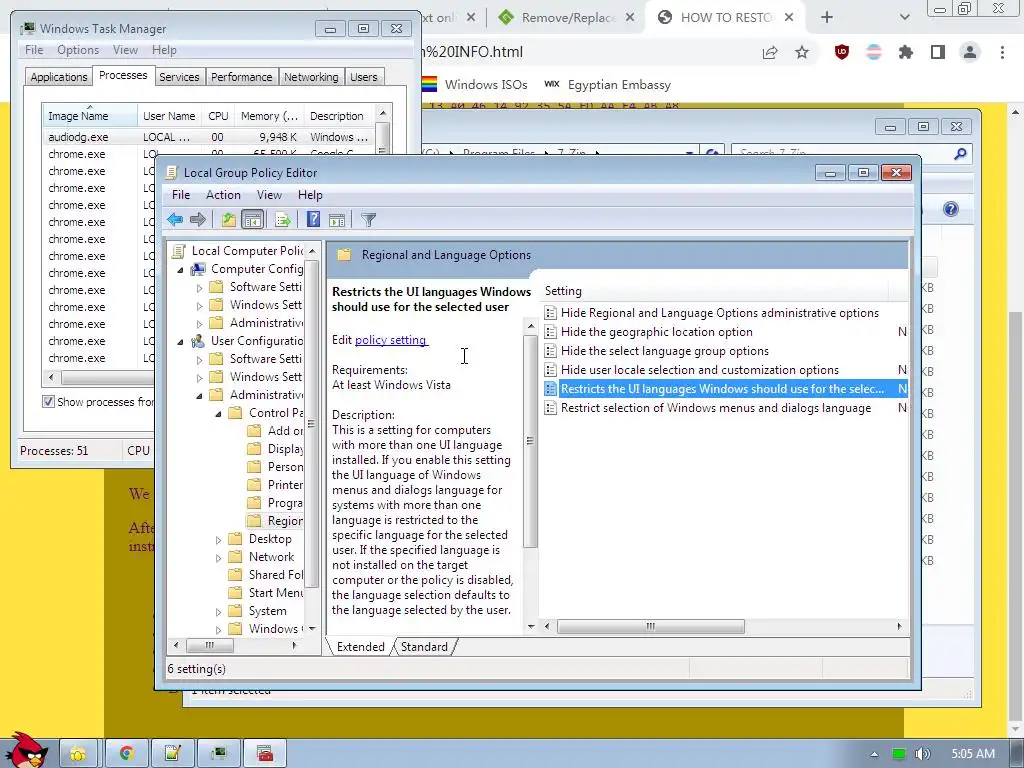The image size is (1024, 768).
Task: Switch to 'HOW TO RESTO' Chrome tab
Action: pyautogui.click(x=724, y=18)
